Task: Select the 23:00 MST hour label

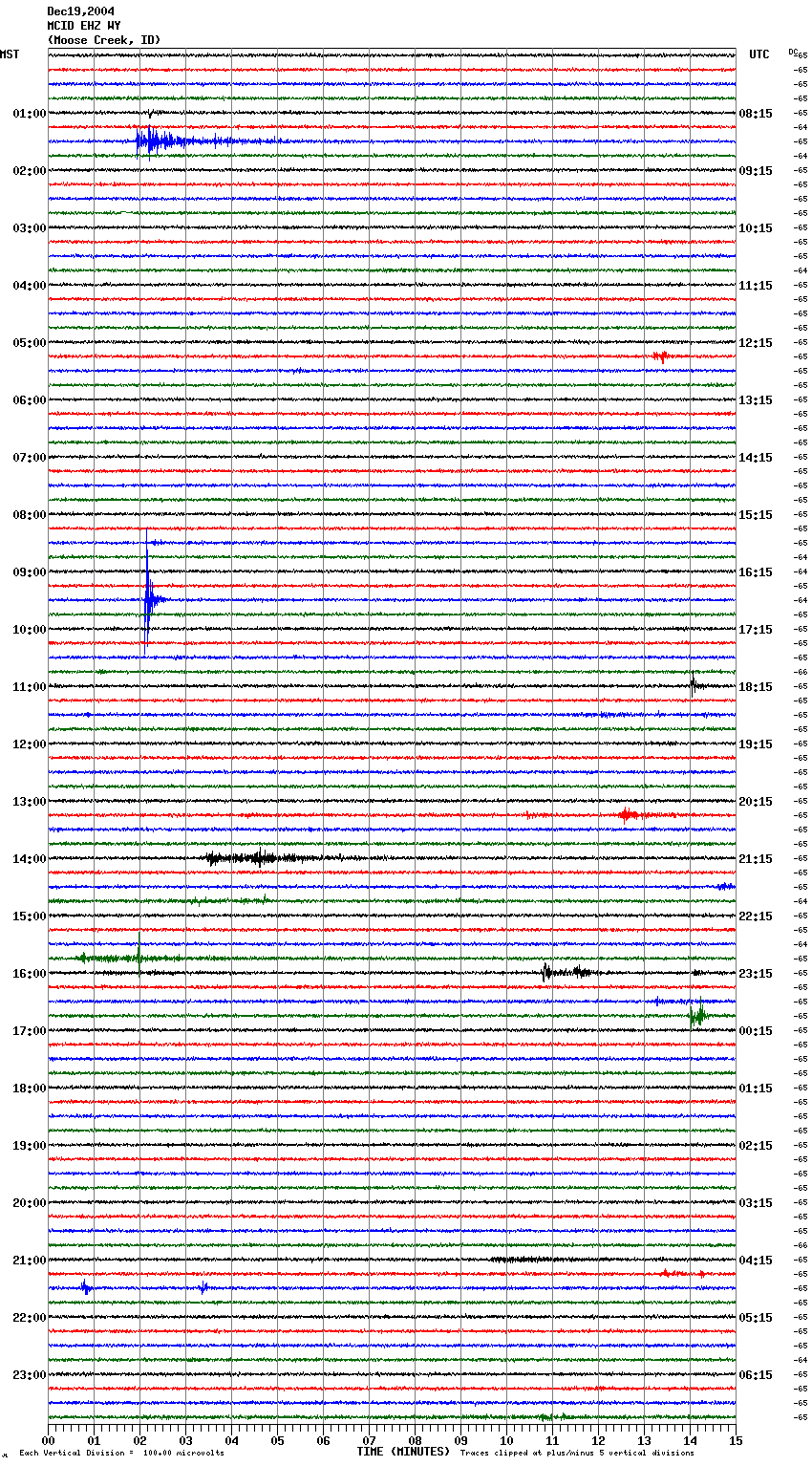Action: 29,1374
